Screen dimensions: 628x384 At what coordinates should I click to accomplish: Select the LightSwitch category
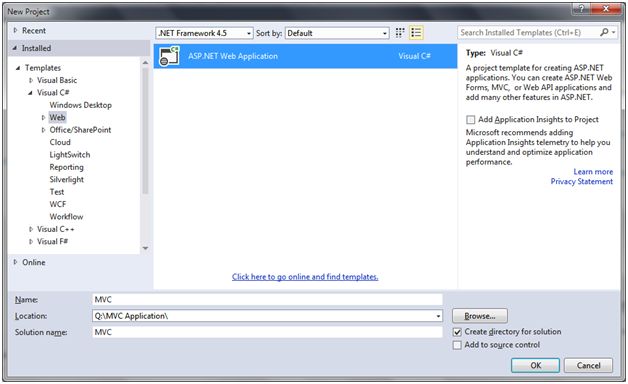click(x=70, y=155)
